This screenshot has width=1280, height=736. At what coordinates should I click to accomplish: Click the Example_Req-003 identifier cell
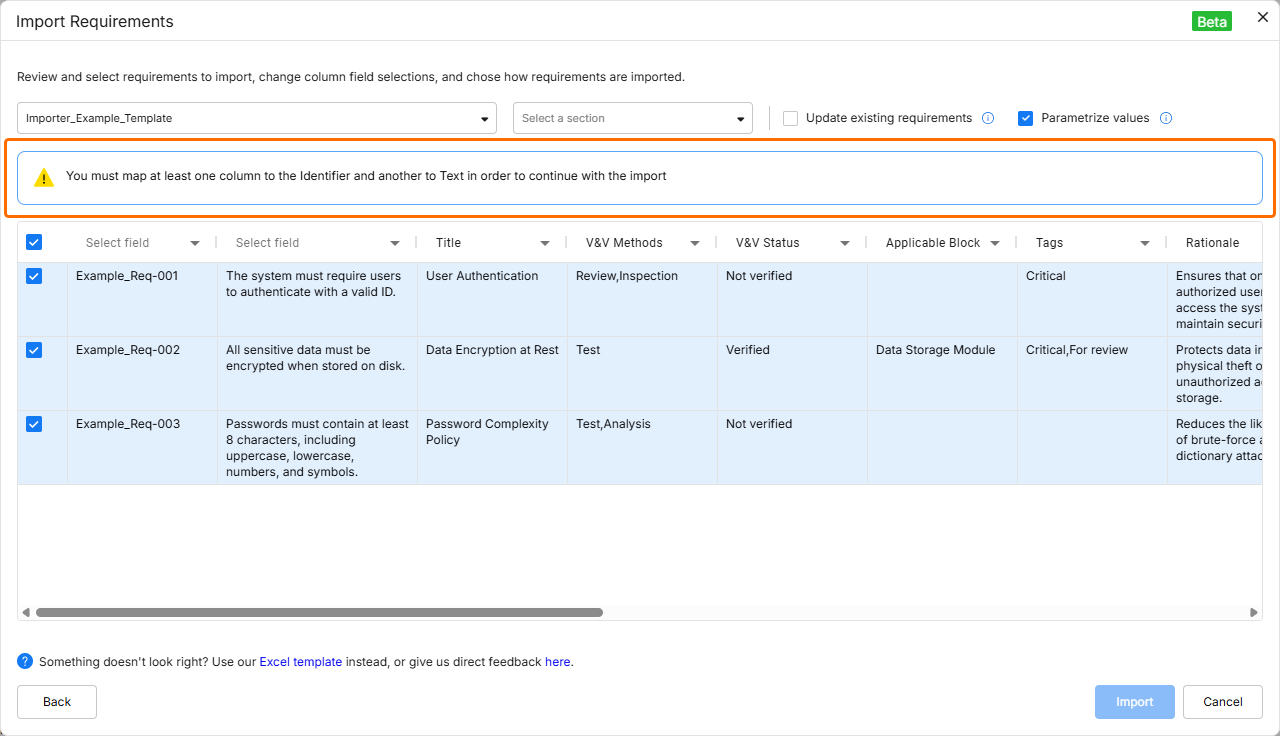tap(142, 448)
